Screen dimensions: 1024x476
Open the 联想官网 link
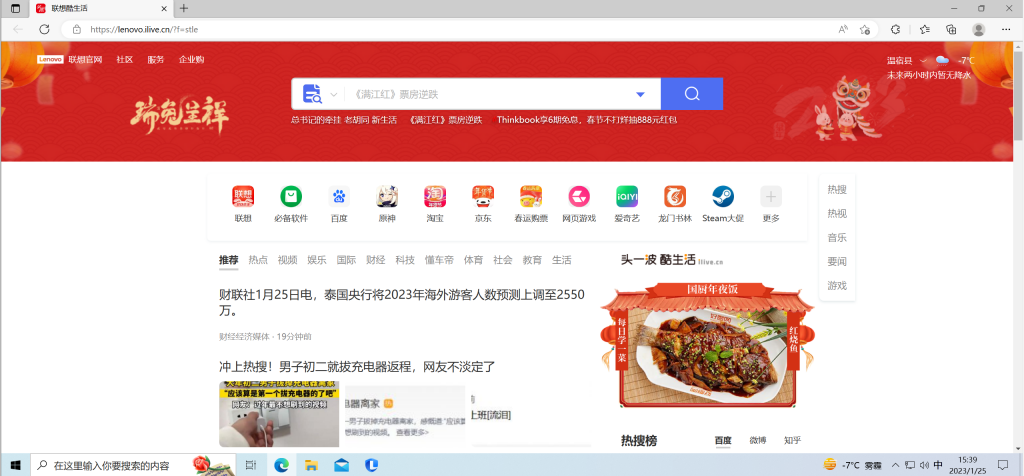(86, 59)
